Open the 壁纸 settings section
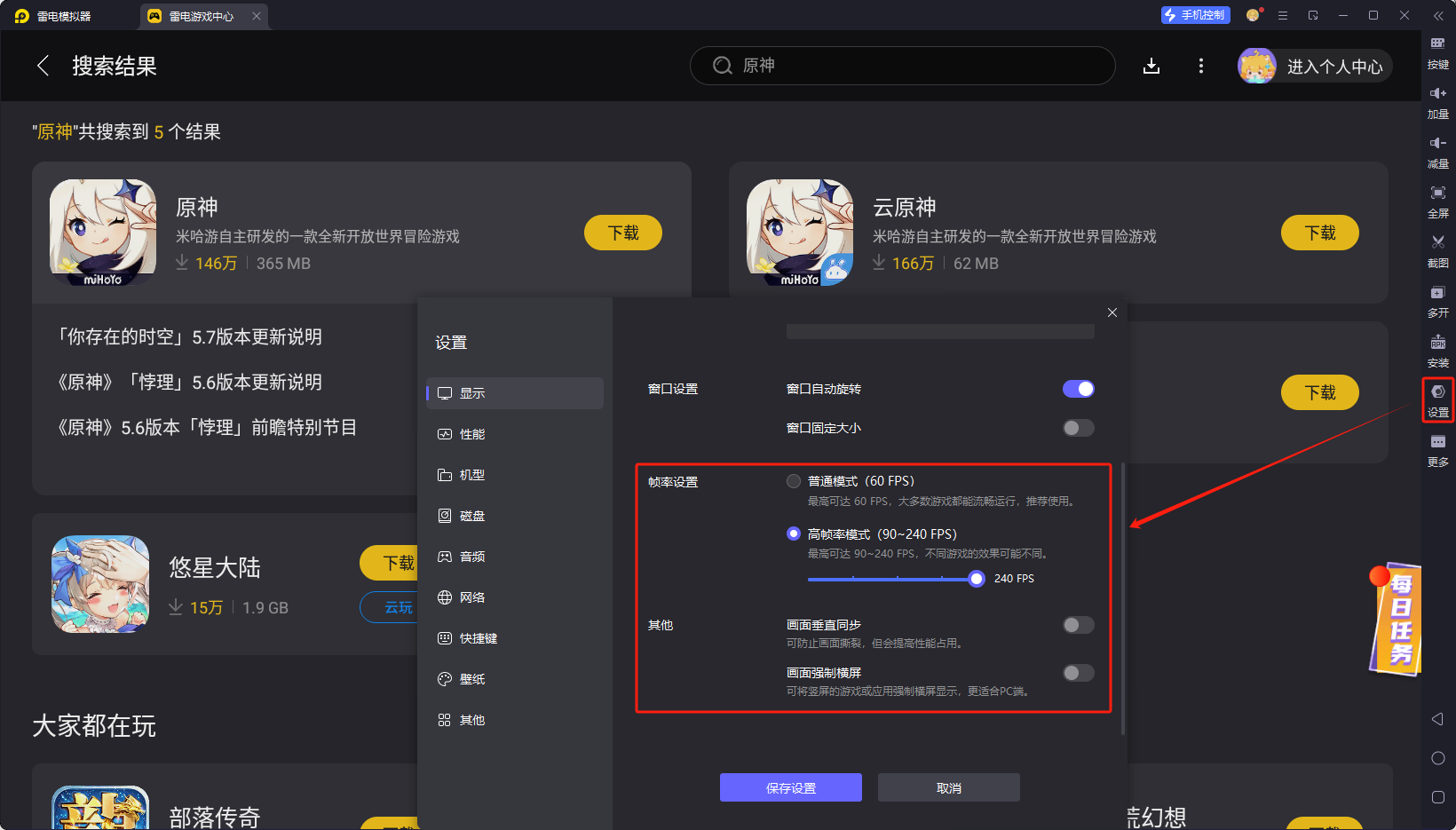The width and height of the screenshot is (1456, 830). pos(515,679)
